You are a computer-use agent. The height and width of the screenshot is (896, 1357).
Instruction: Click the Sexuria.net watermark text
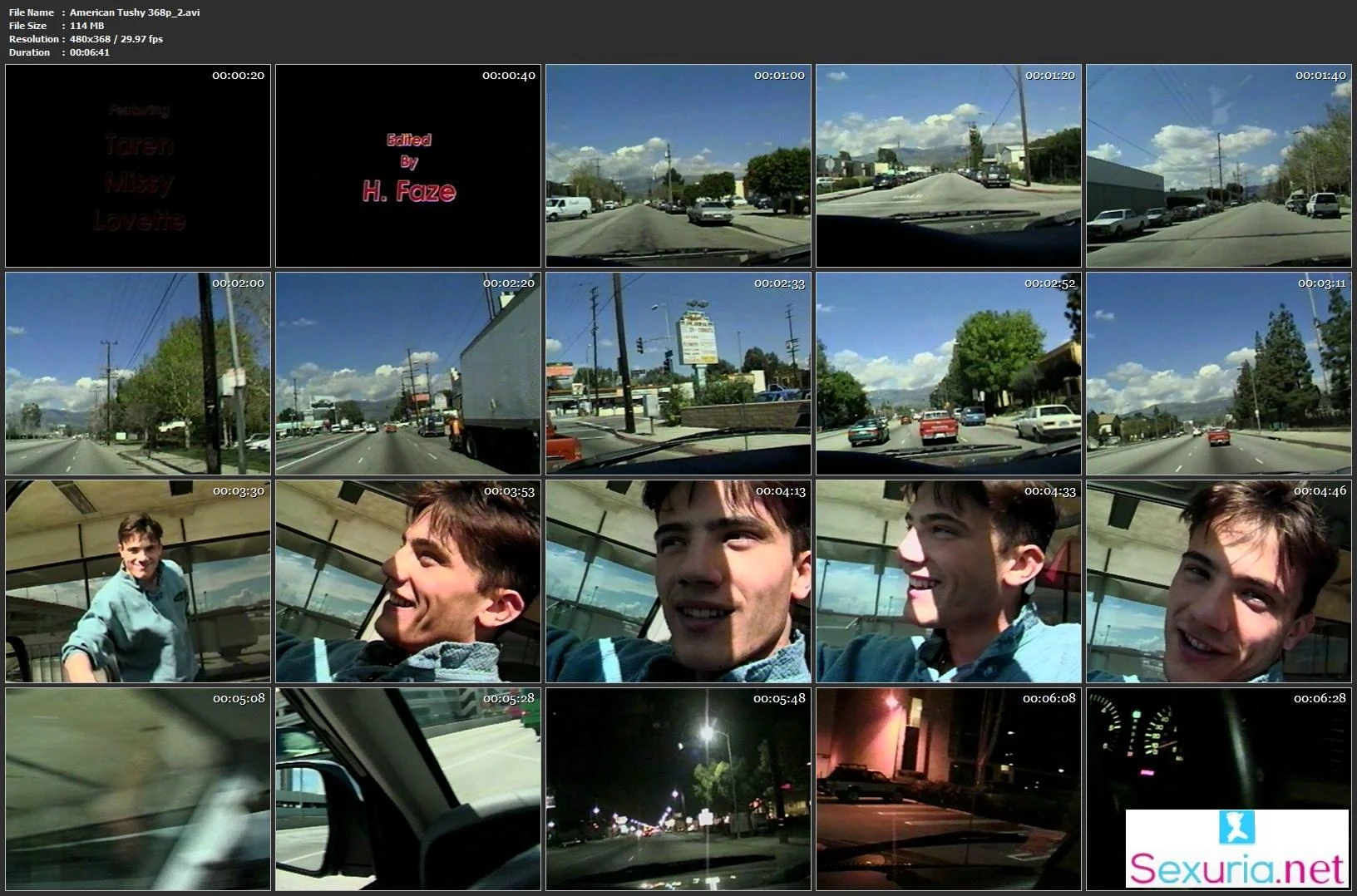[x=1237, y=869]
